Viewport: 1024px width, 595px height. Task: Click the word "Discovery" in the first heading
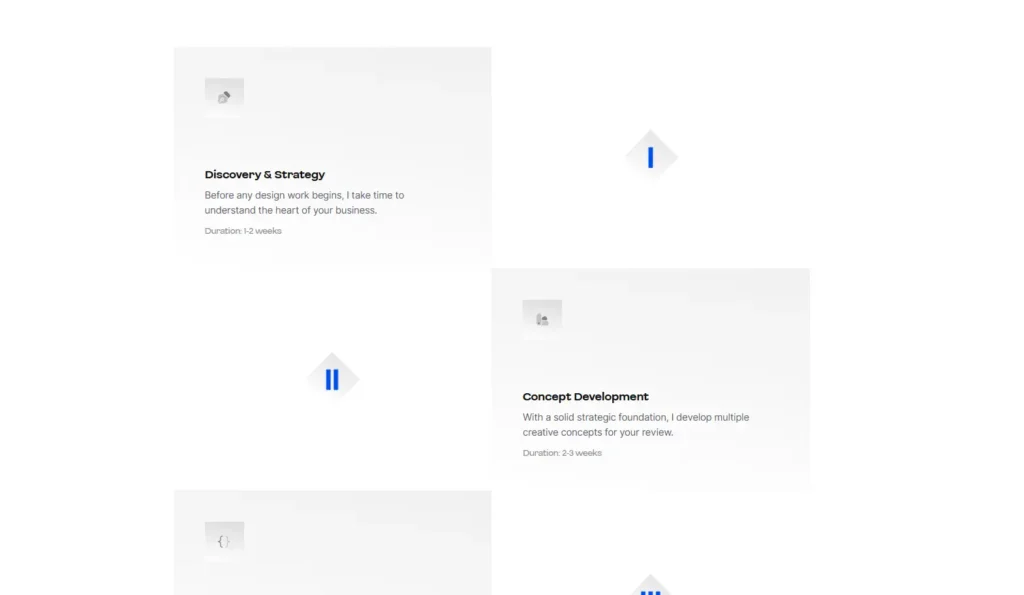point(232,175)
